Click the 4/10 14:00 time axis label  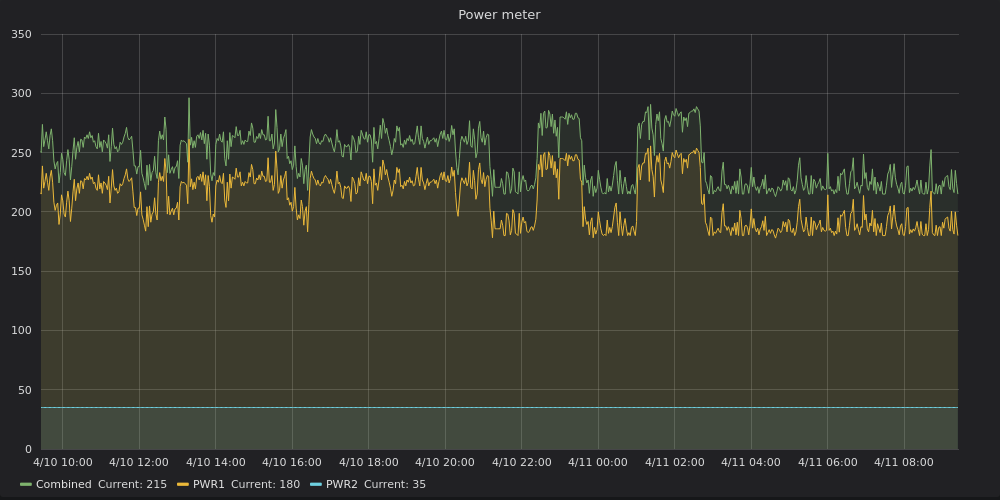pos(216,462)
